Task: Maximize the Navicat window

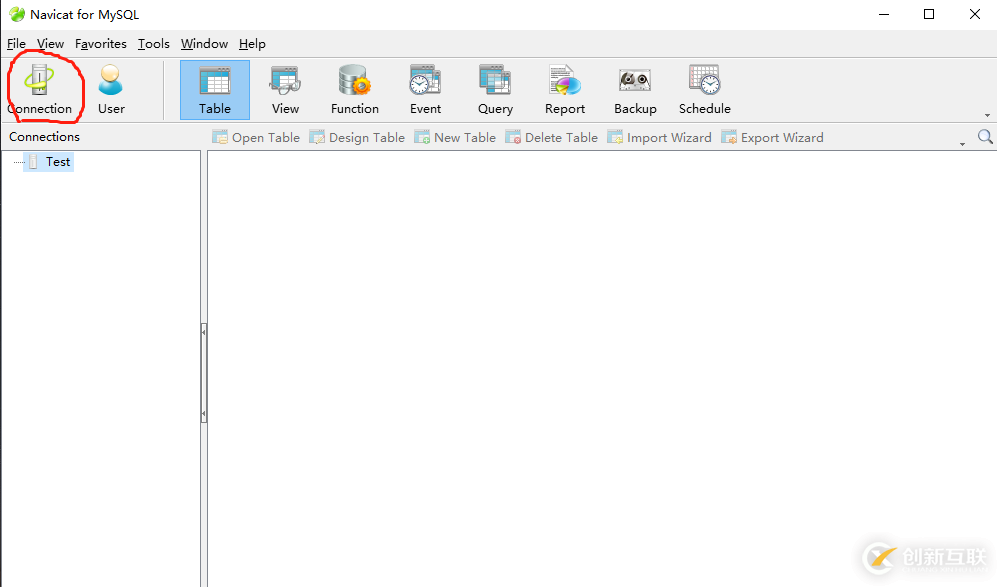Action: (x=929, y=14)
